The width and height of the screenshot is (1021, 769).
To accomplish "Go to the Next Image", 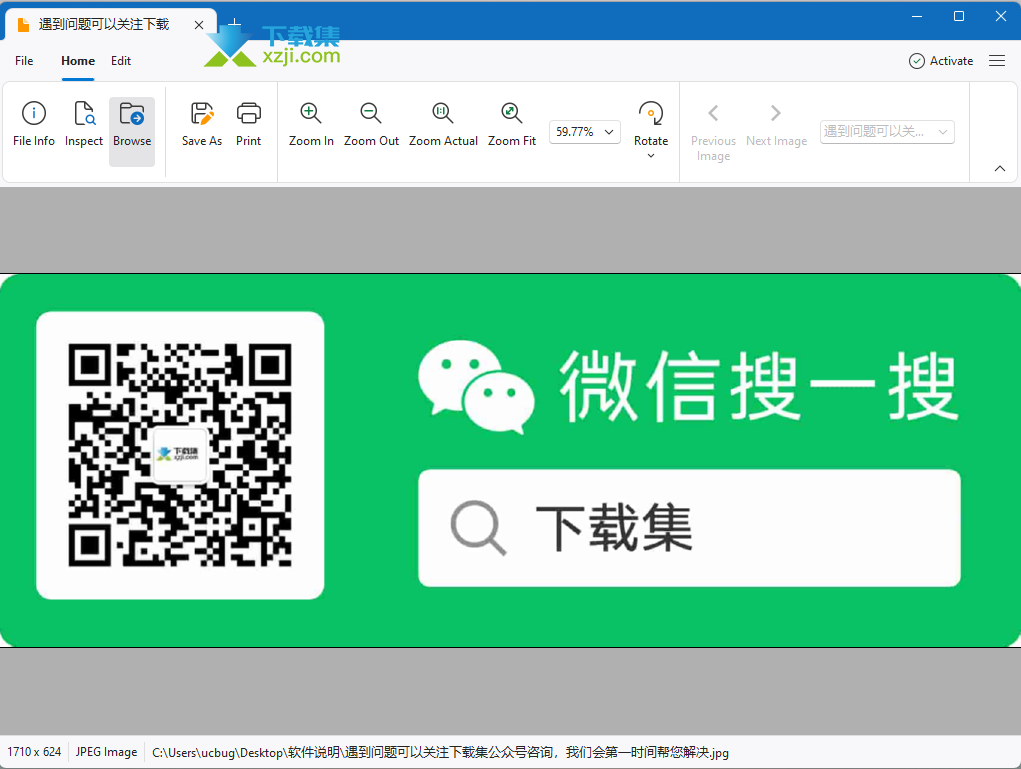I will click(x=776, y=124).
